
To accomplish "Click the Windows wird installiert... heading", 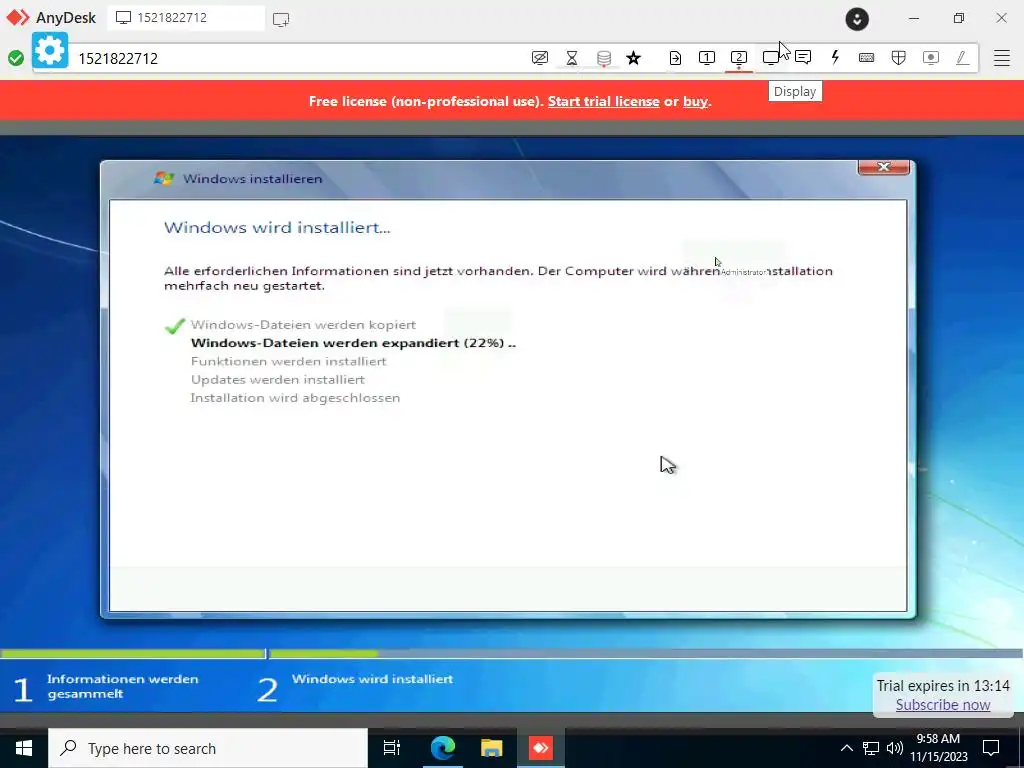I will point(277,228).
